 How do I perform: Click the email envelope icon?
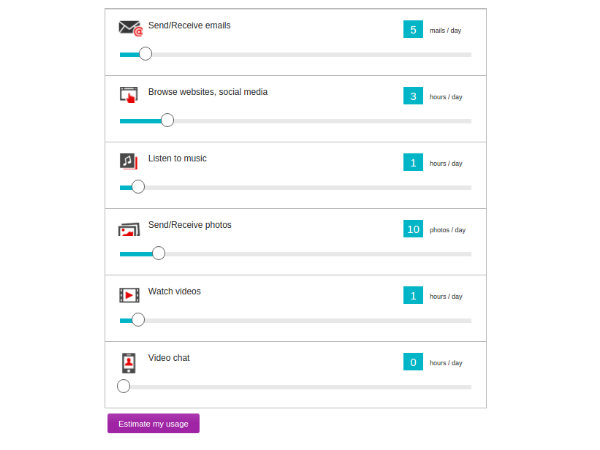(x=130, y=29)
